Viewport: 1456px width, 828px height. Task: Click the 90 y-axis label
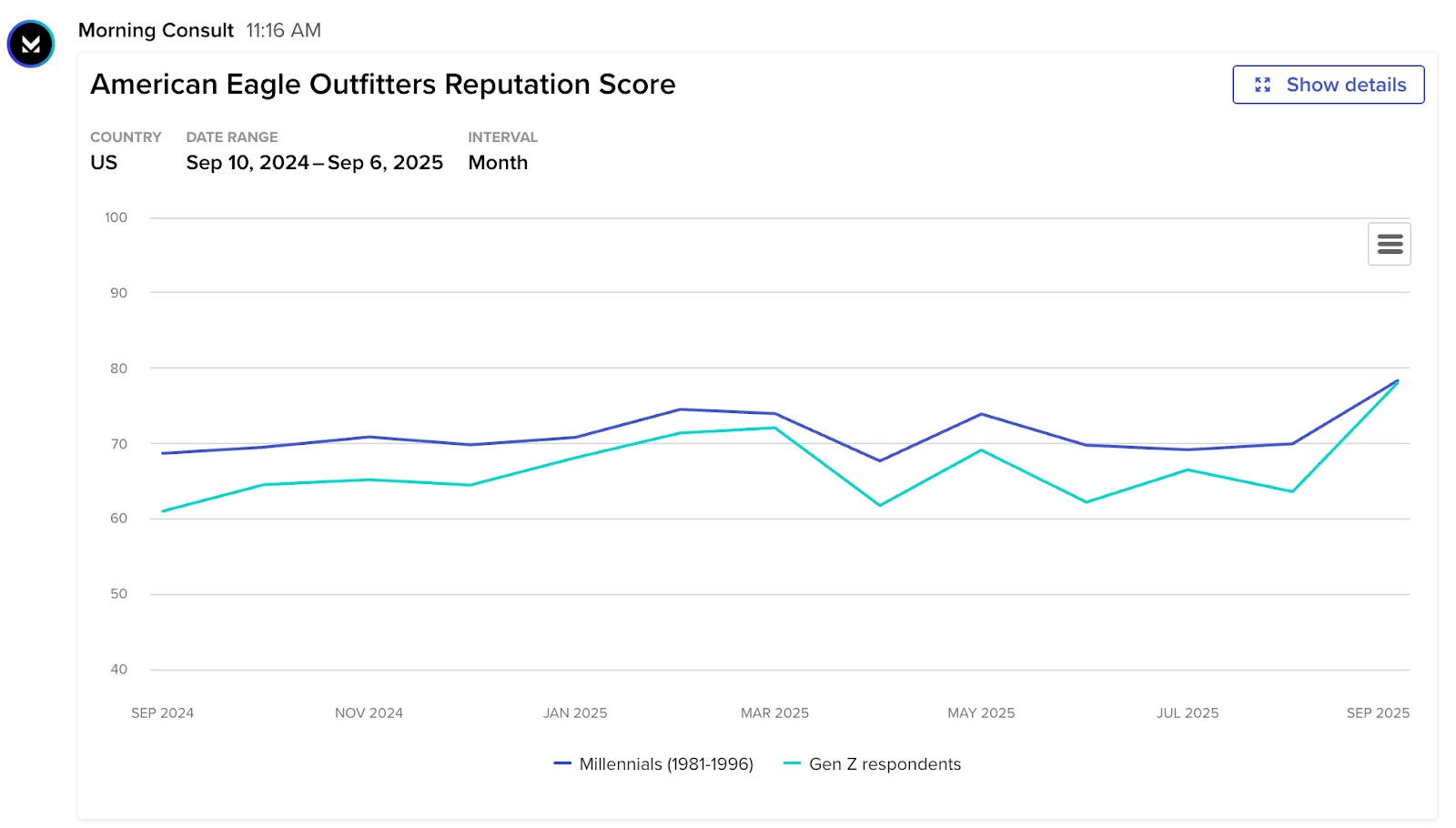(x=118, y=293)
